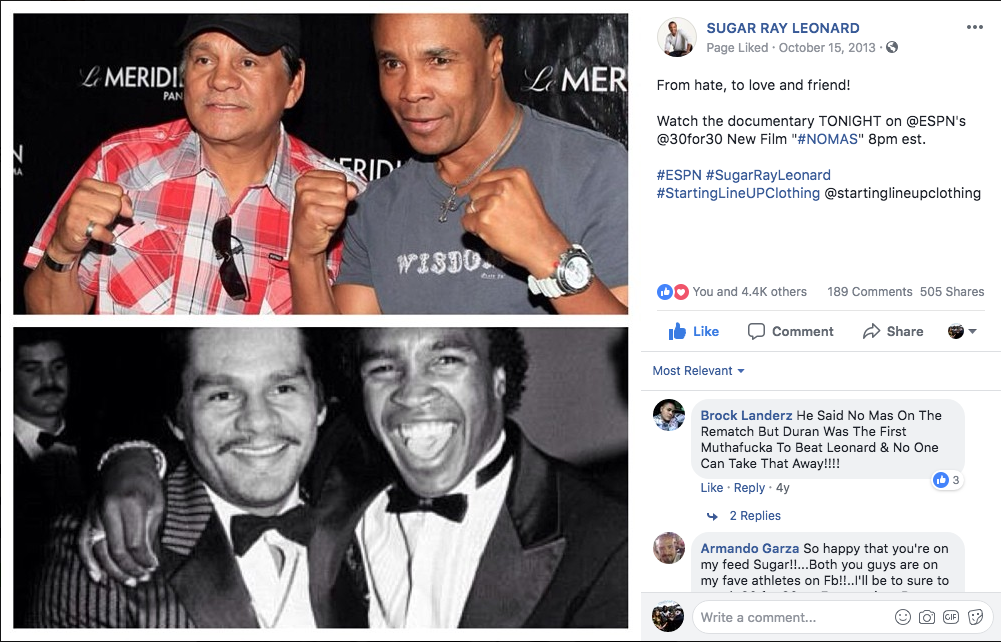The width and height of the screenshot is (1001, 642).
Task: Open SUGAR RAY LEONARD's page
Action: 783,28
